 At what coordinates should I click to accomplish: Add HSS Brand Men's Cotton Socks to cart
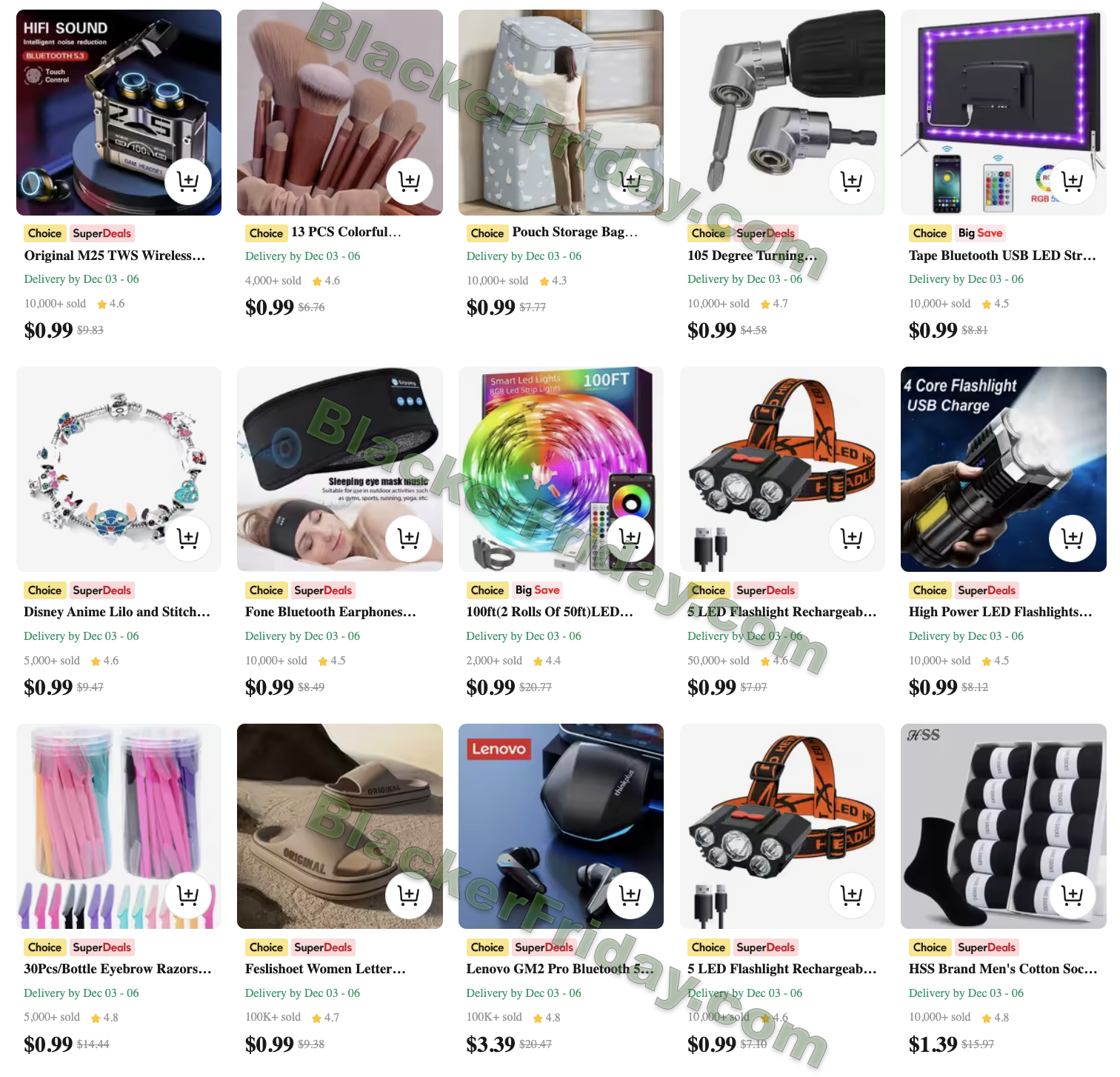point(1073,896)
